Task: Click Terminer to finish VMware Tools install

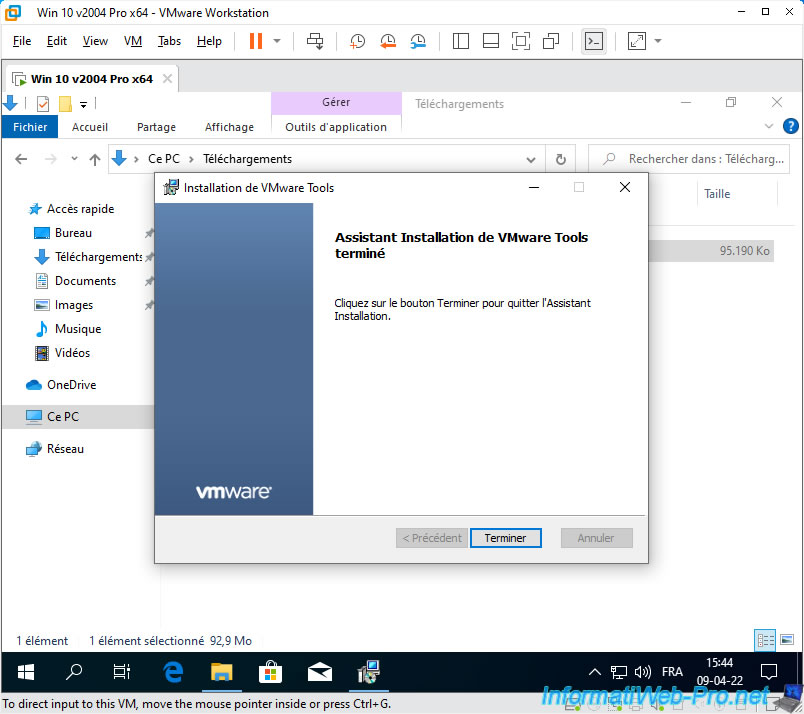Action: (506, 538)
